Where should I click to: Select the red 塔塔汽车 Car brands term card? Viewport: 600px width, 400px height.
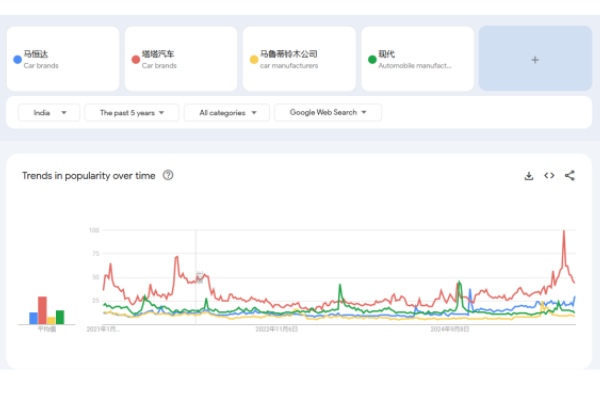[181, 59]
